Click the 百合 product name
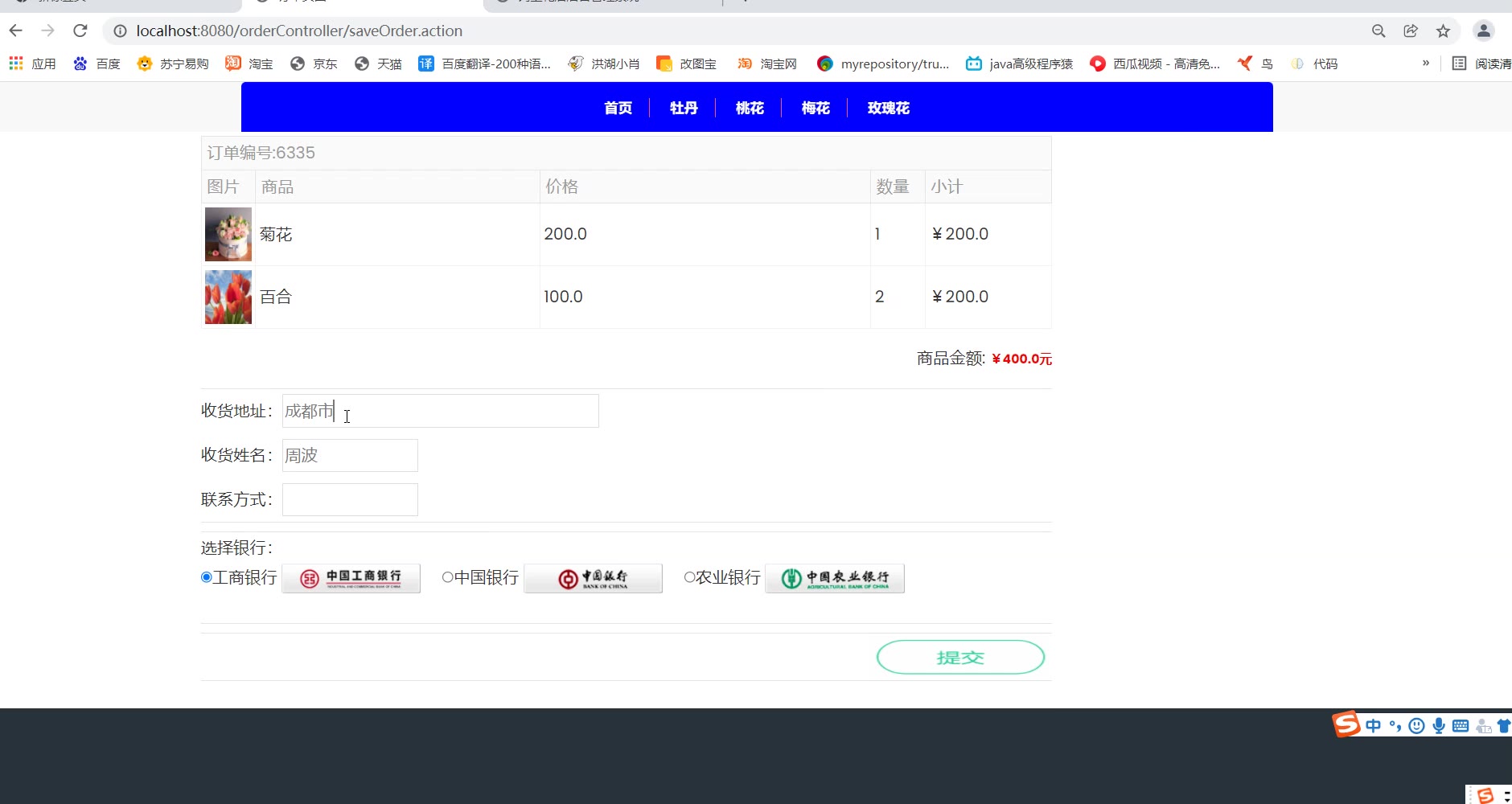Screen dimensions: 1512x804 coord(276,297)
